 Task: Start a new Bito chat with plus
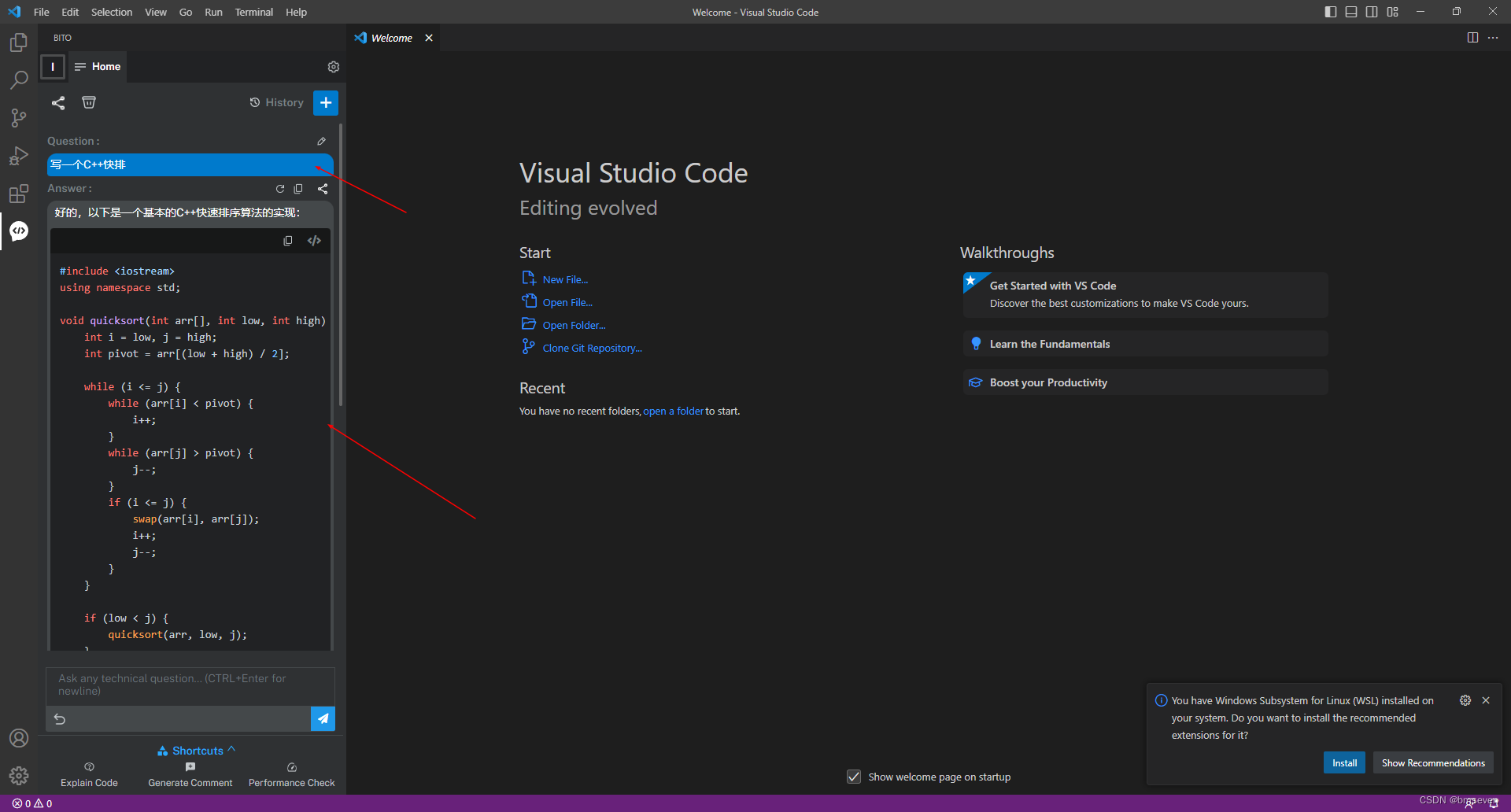(326, 103)
